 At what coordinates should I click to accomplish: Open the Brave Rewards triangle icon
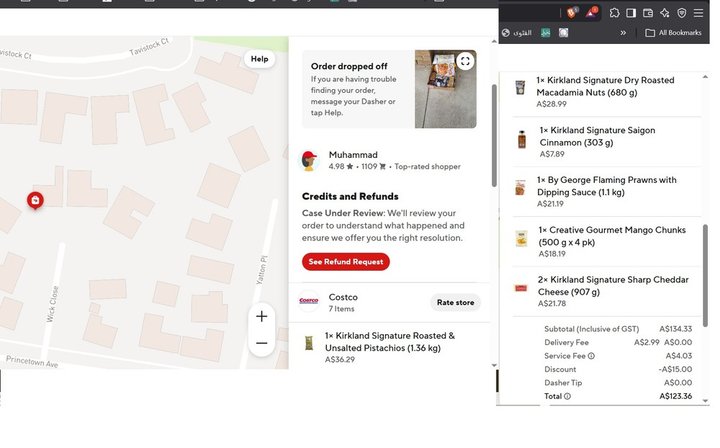pyautogui.click(x=591, y=13)
